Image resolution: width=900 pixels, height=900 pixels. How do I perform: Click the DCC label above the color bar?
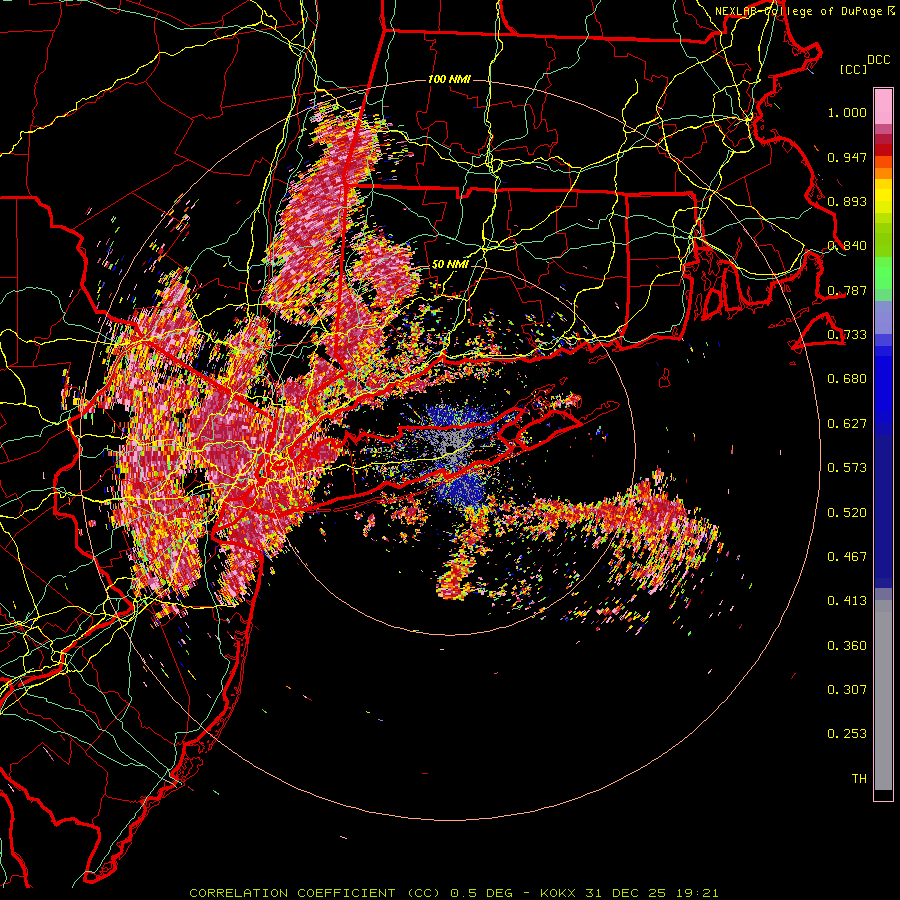pos(878,60)
